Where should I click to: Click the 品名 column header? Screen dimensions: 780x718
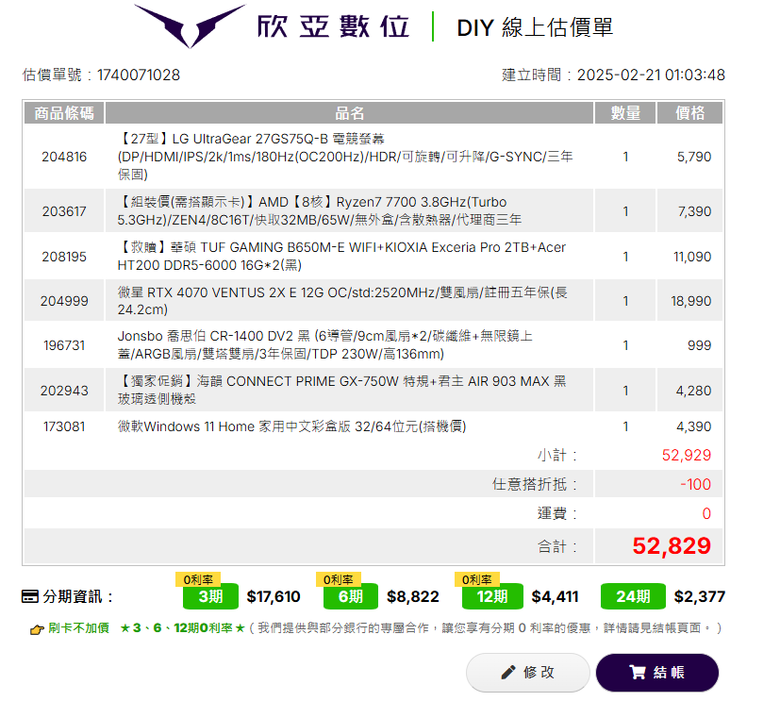[349, 113]
